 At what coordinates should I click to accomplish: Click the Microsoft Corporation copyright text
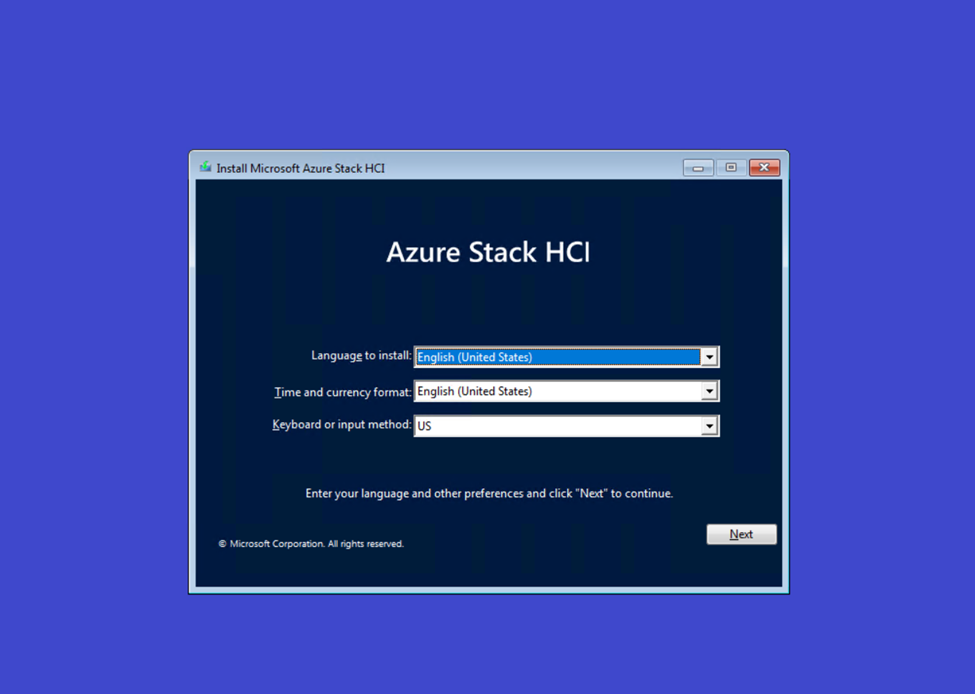pyautogui.click(x=311, y=544)
